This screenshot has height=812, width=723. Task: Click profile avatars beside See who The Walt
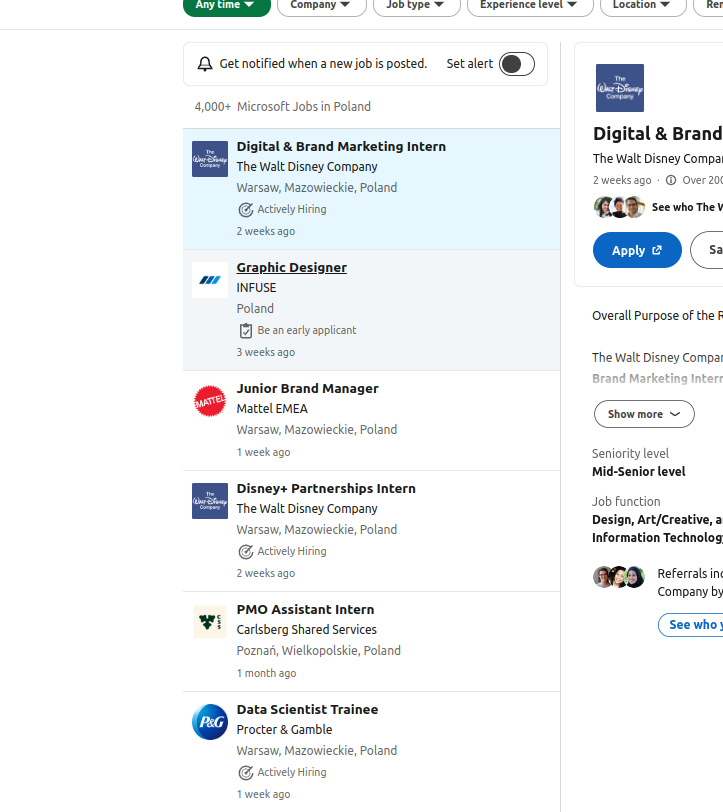pos(619,207)
